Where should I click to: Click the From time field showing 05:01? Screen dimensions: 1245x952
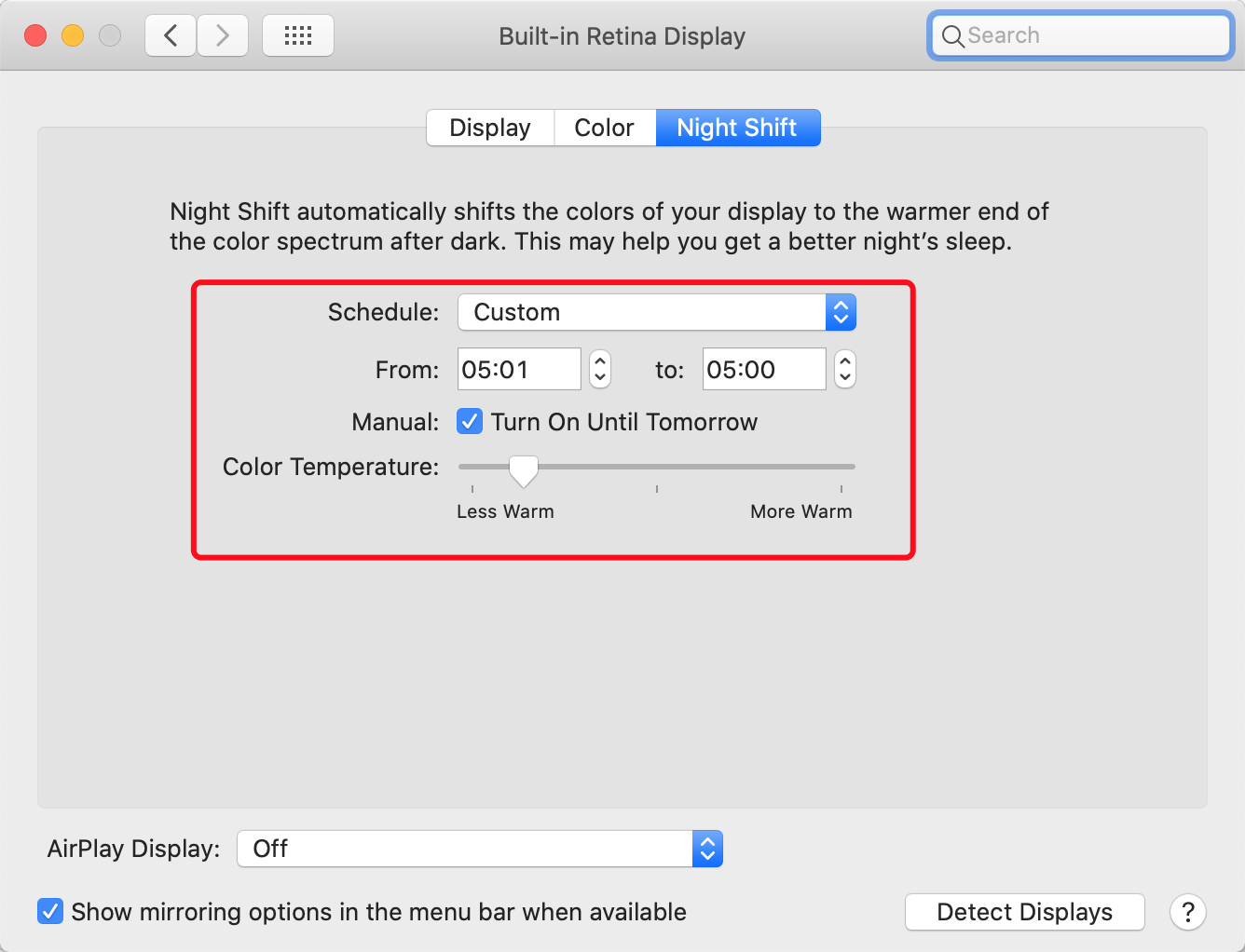pyautogui.click(x=519, y=370)
